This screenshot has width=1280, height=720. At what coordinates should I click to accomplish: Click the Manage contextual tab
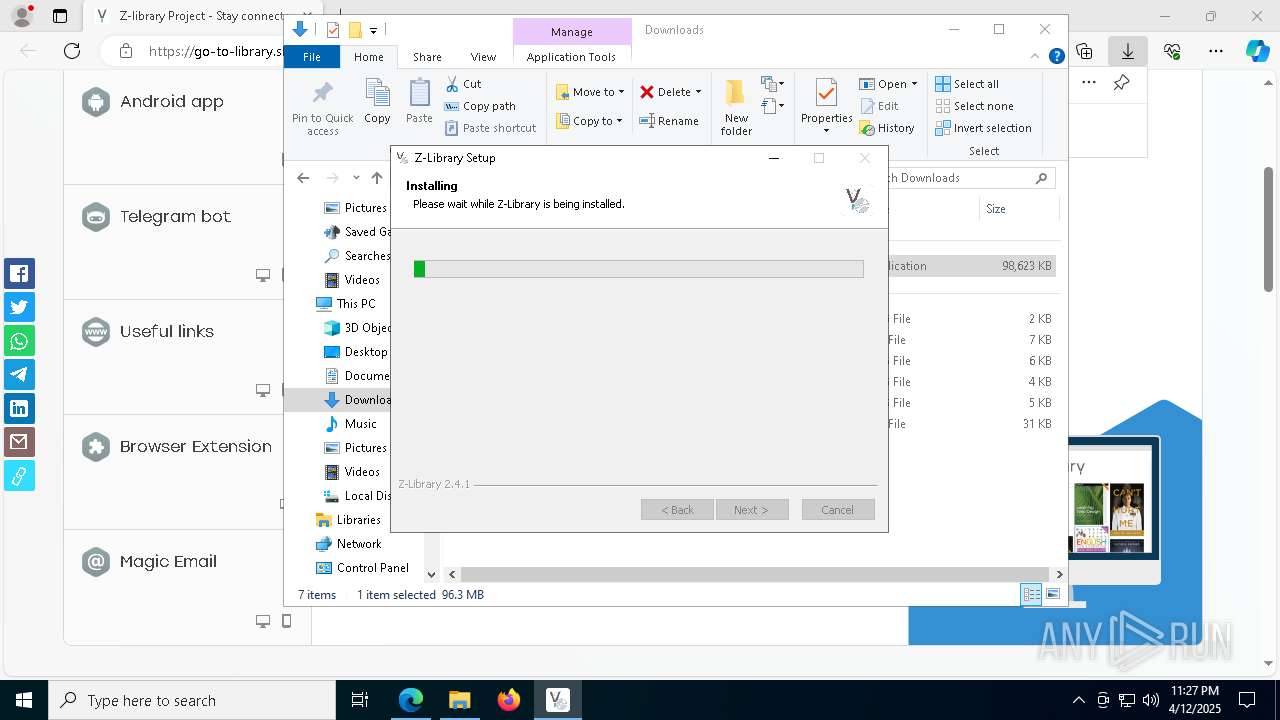pyautogui.click(x=572, y=32)
